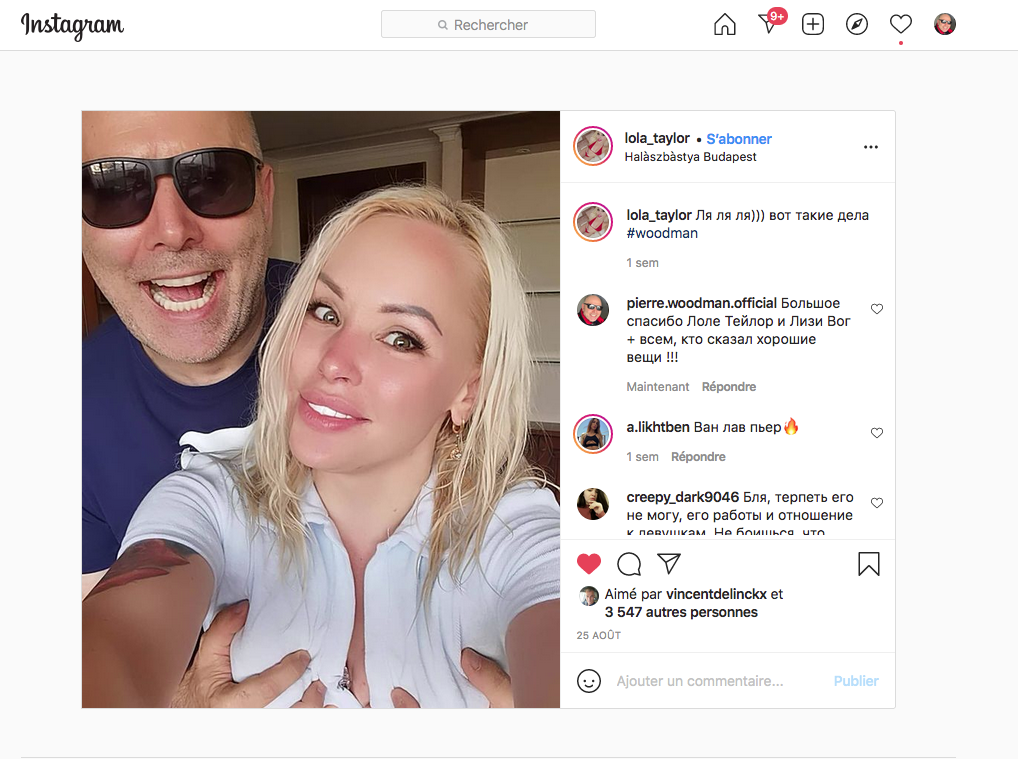Open the Instagram home feed icon
This screenshot has height=759, width=1018.
tap(725, 25)
